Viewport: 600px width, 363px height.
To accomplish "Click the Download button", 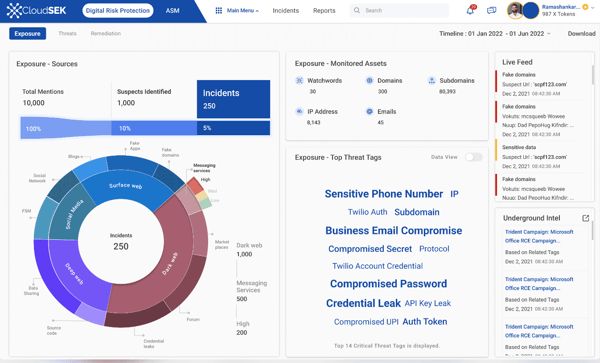I will click(581, 34).
